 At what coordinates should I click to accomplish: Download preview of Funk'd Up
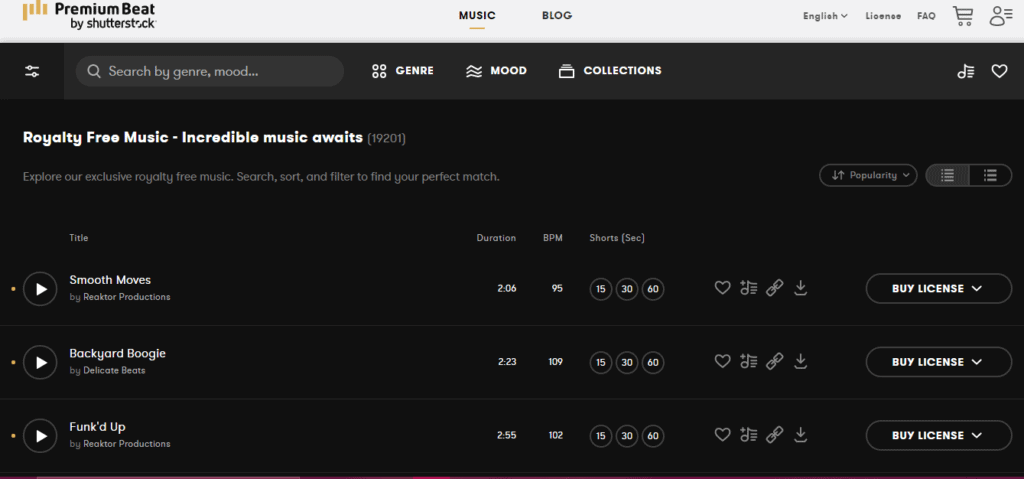[801, 435]
